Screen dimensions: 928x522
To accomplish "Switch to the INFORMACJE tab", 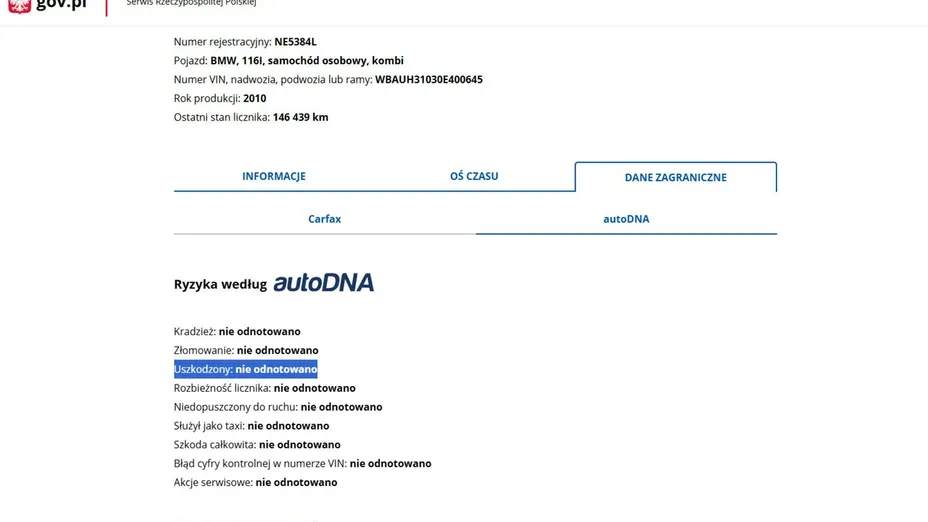I will (273, 176).
